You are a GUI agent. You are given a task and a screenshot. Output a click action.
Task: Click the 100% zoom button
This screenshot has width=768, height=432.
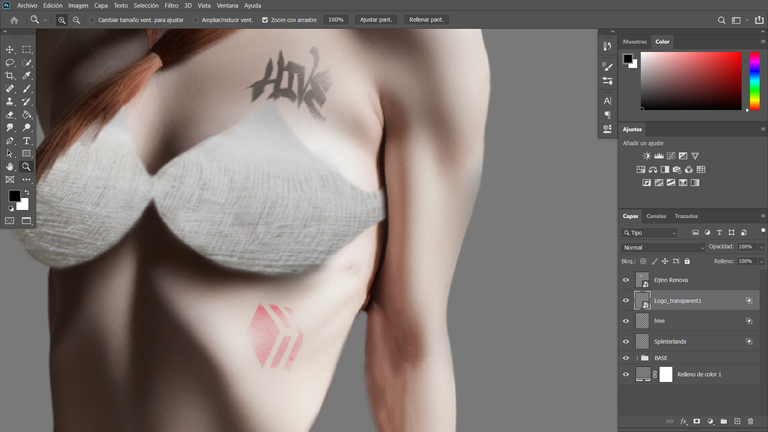tap(336, 20)
